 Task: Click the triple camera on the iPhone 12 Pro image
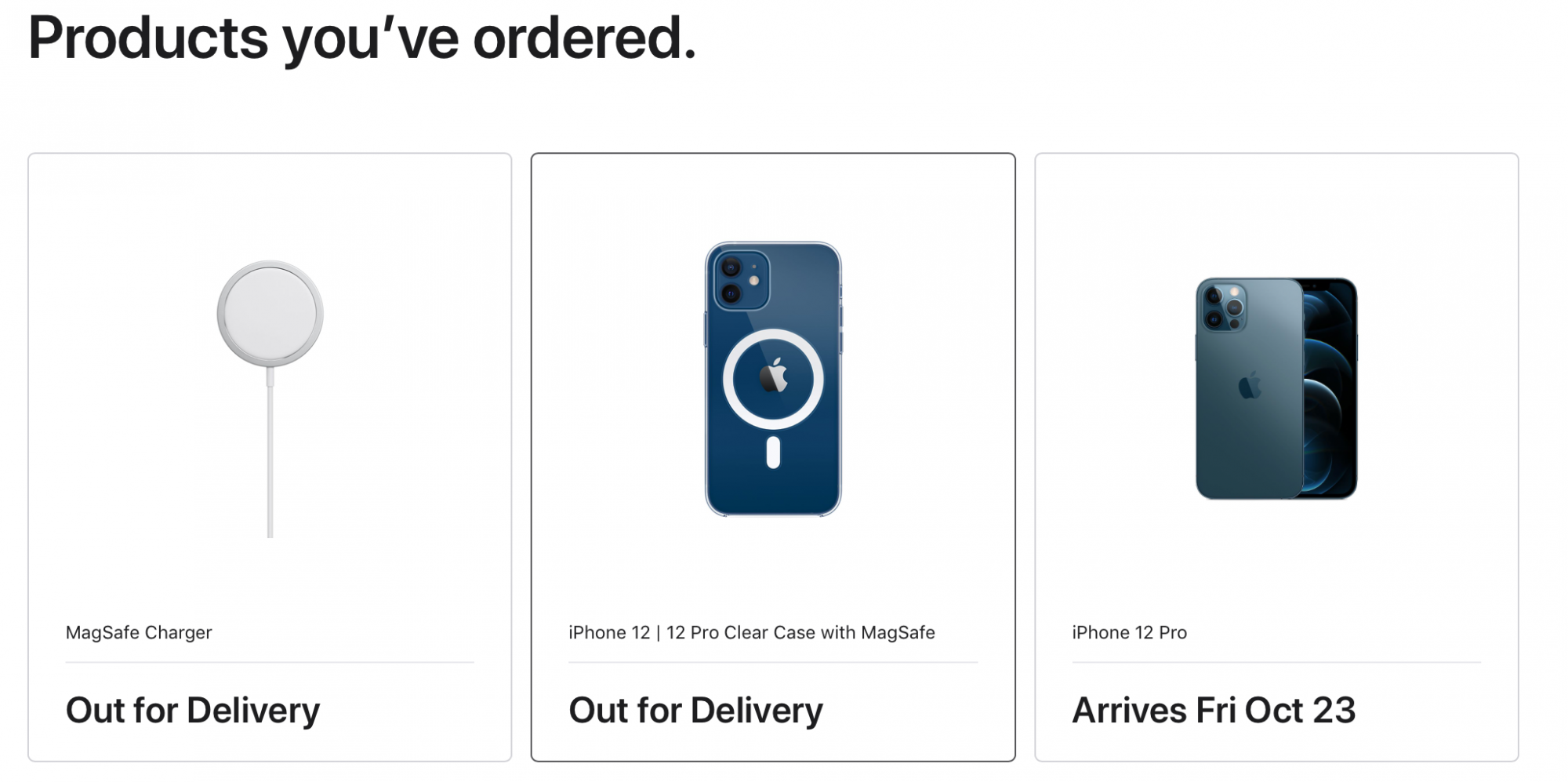pyautogui.click(x=1224, y=307)
